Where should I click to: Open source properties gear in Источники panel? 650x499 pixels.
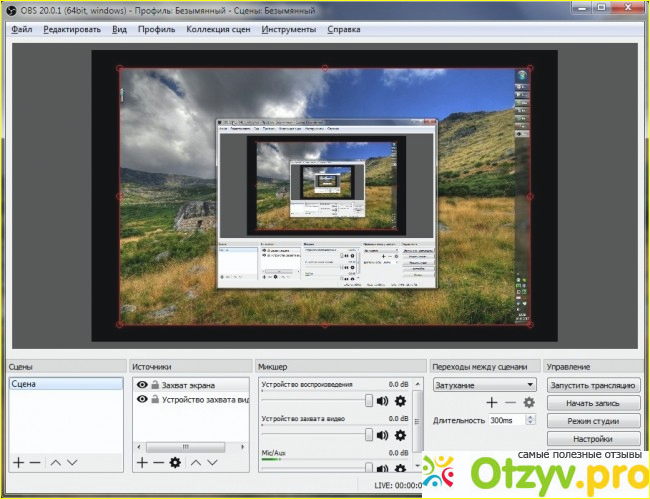point(175,462)
